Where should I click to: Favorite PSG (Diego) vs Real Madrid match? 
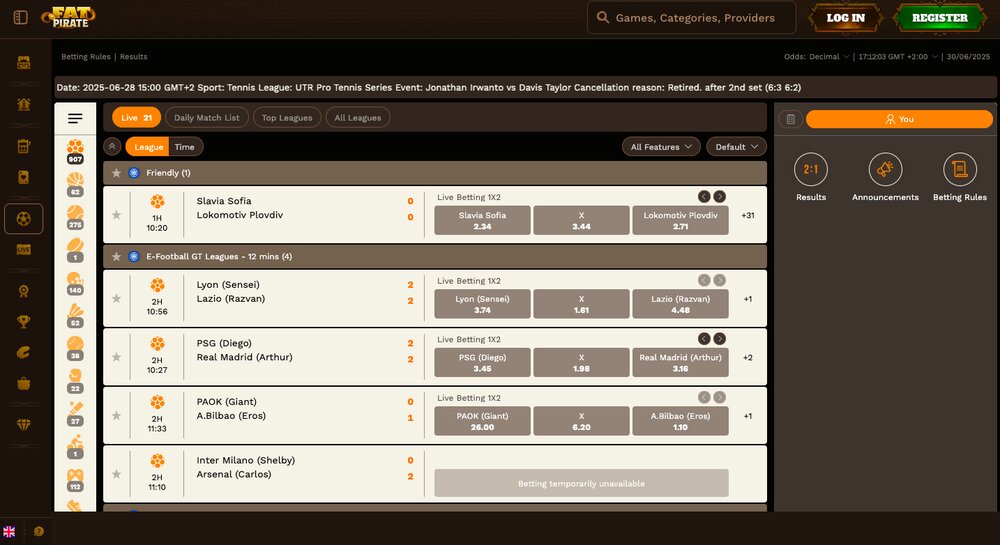[117, 357]
